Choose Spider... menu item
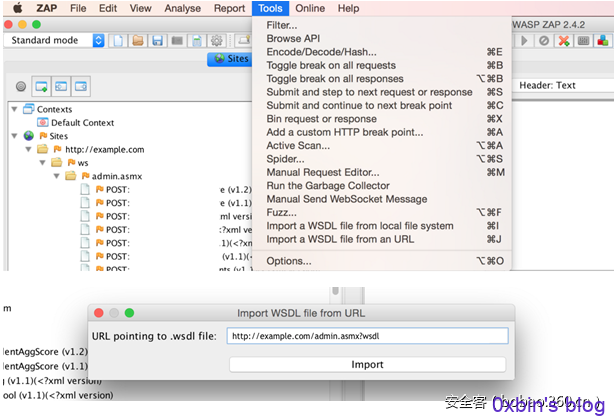Screen dimensions: 615x420 click(x=382, y=159)
